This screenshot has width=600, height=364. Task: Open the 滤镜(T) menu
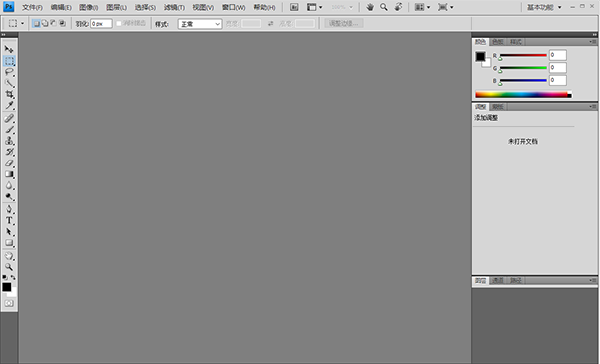tap(174, 7)
